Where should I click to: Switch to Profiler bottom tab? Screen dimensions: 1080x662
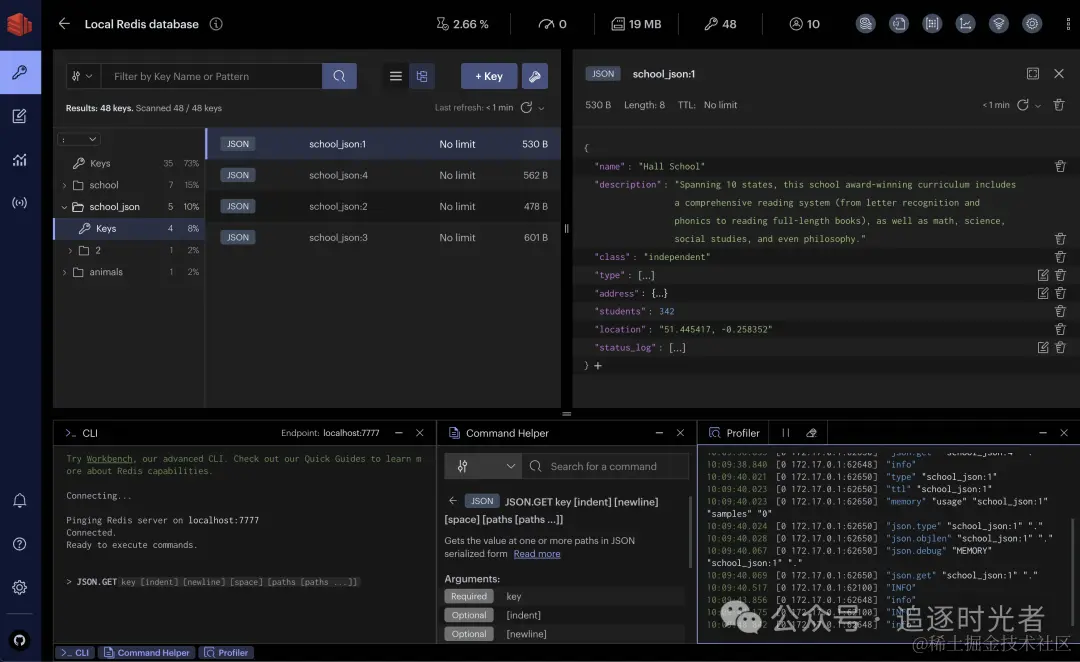(226, 652)
